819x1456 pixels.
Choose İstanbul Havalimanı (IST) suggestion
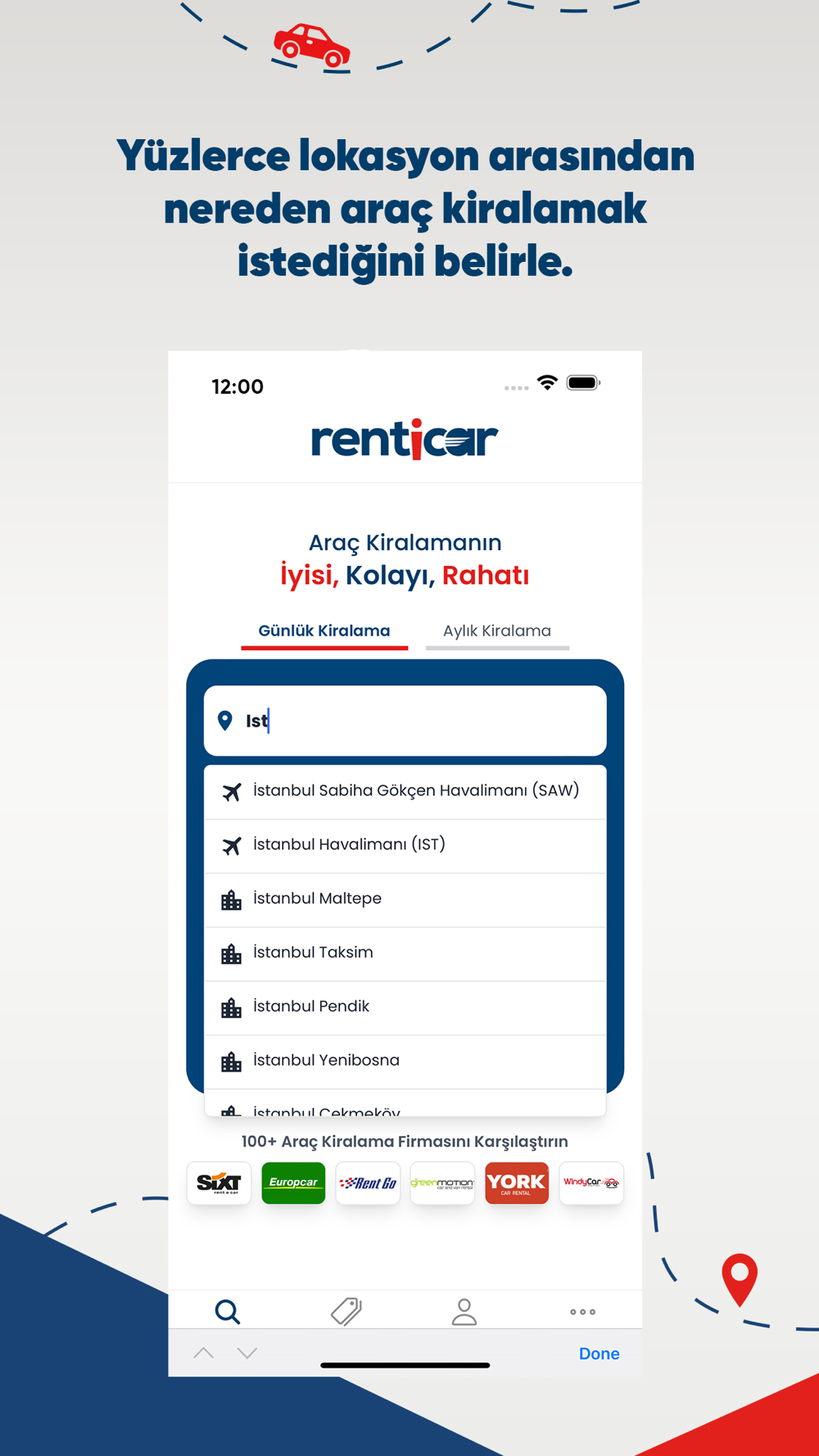click(x=405, y=846)
